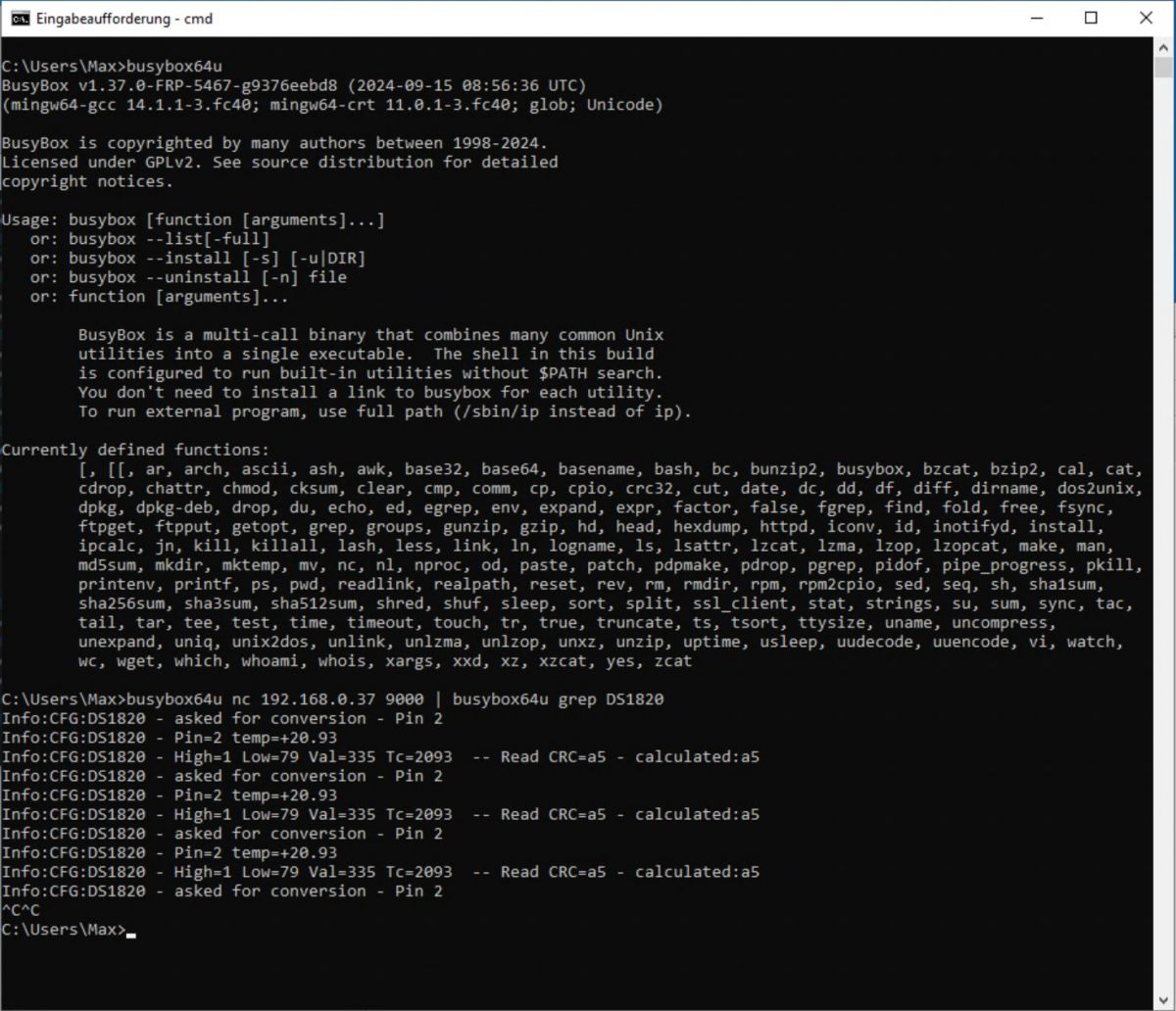The width and height of the screenshot is (1176, 1011).
Task: Maximize the Eingabeaufforderung window
Action: (x=1091, y=18)
